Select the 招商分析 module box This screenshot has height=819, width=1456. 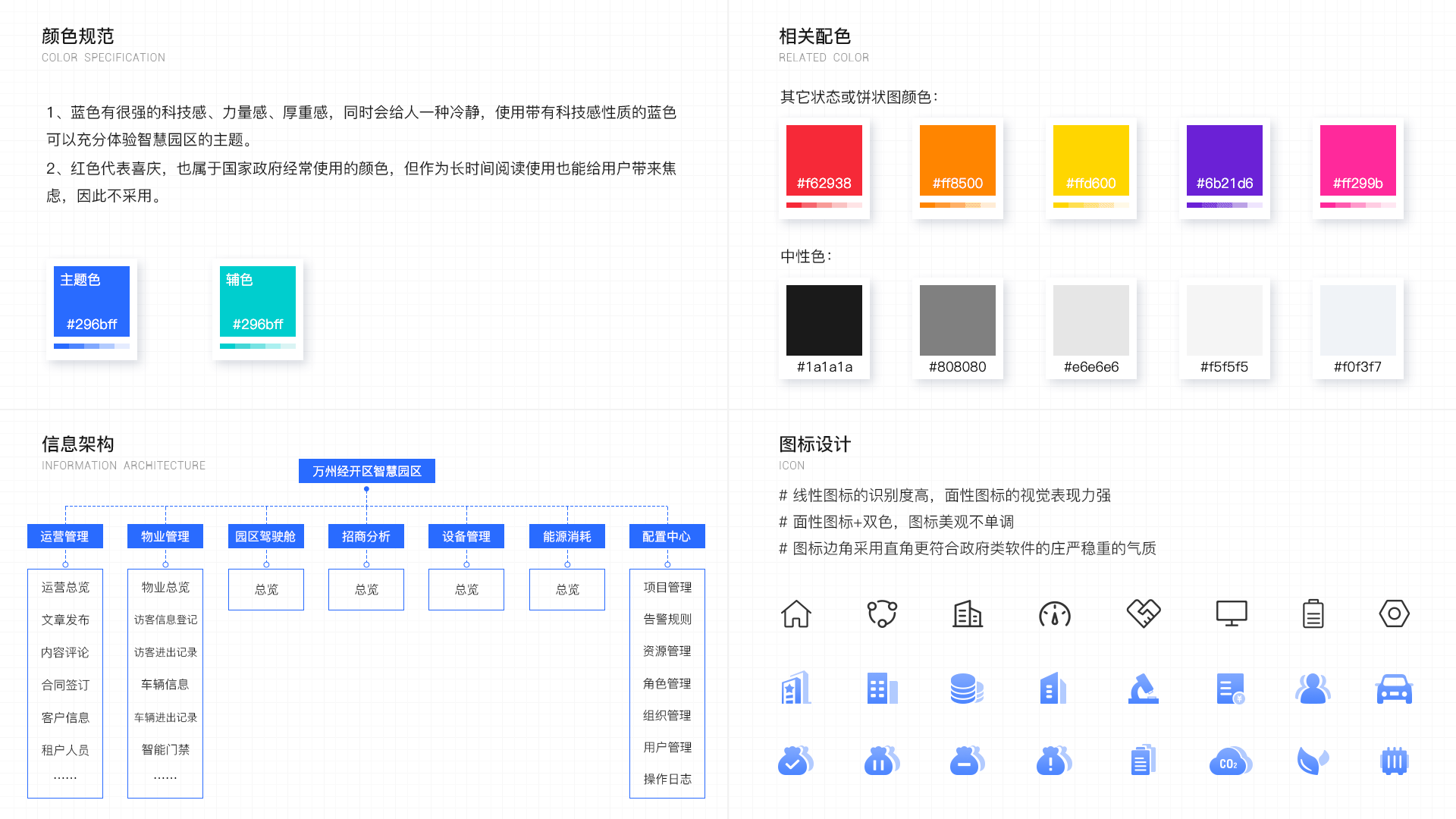366,536
